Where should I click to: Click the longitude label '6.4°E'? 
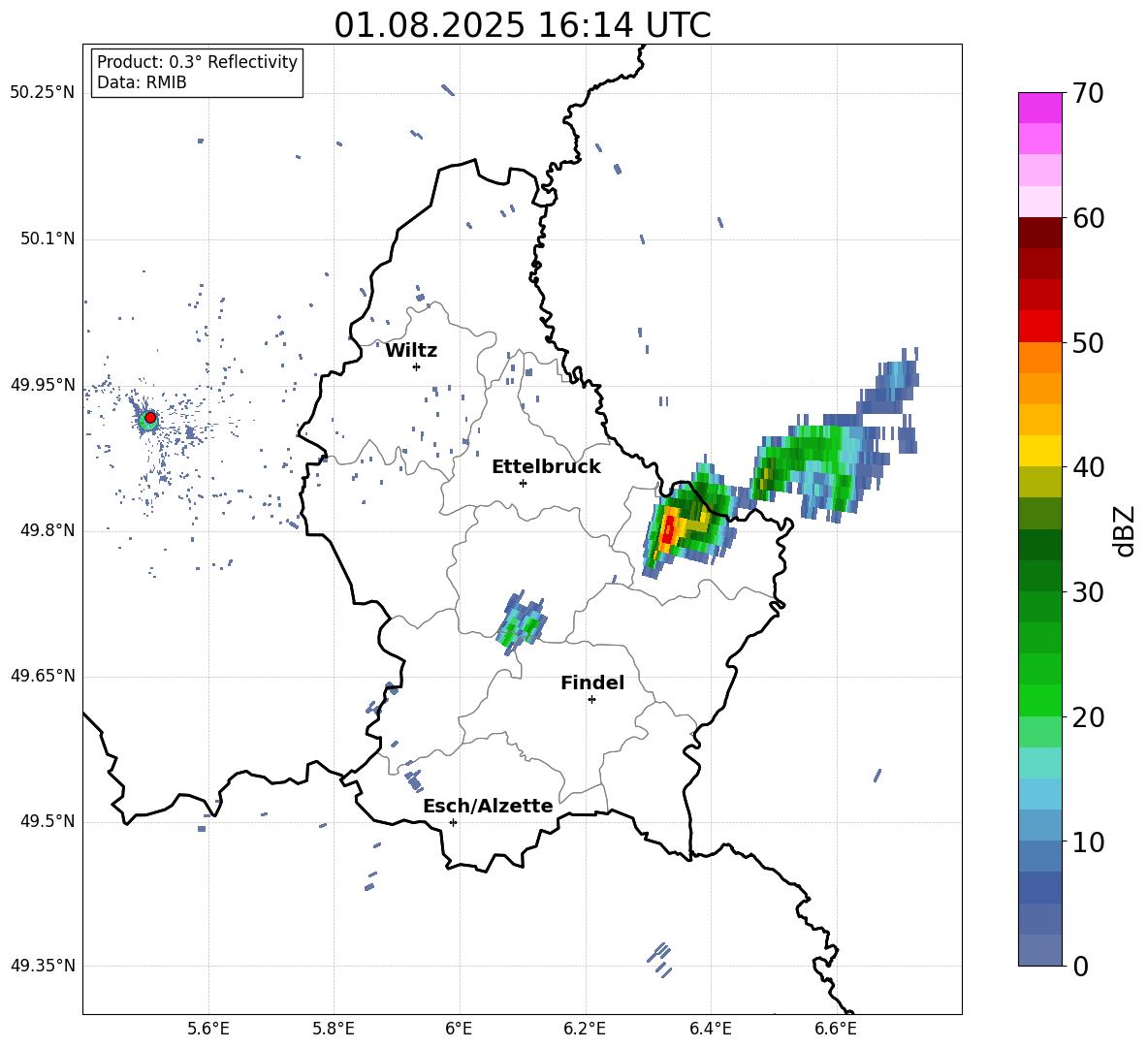coord(710,1029)
